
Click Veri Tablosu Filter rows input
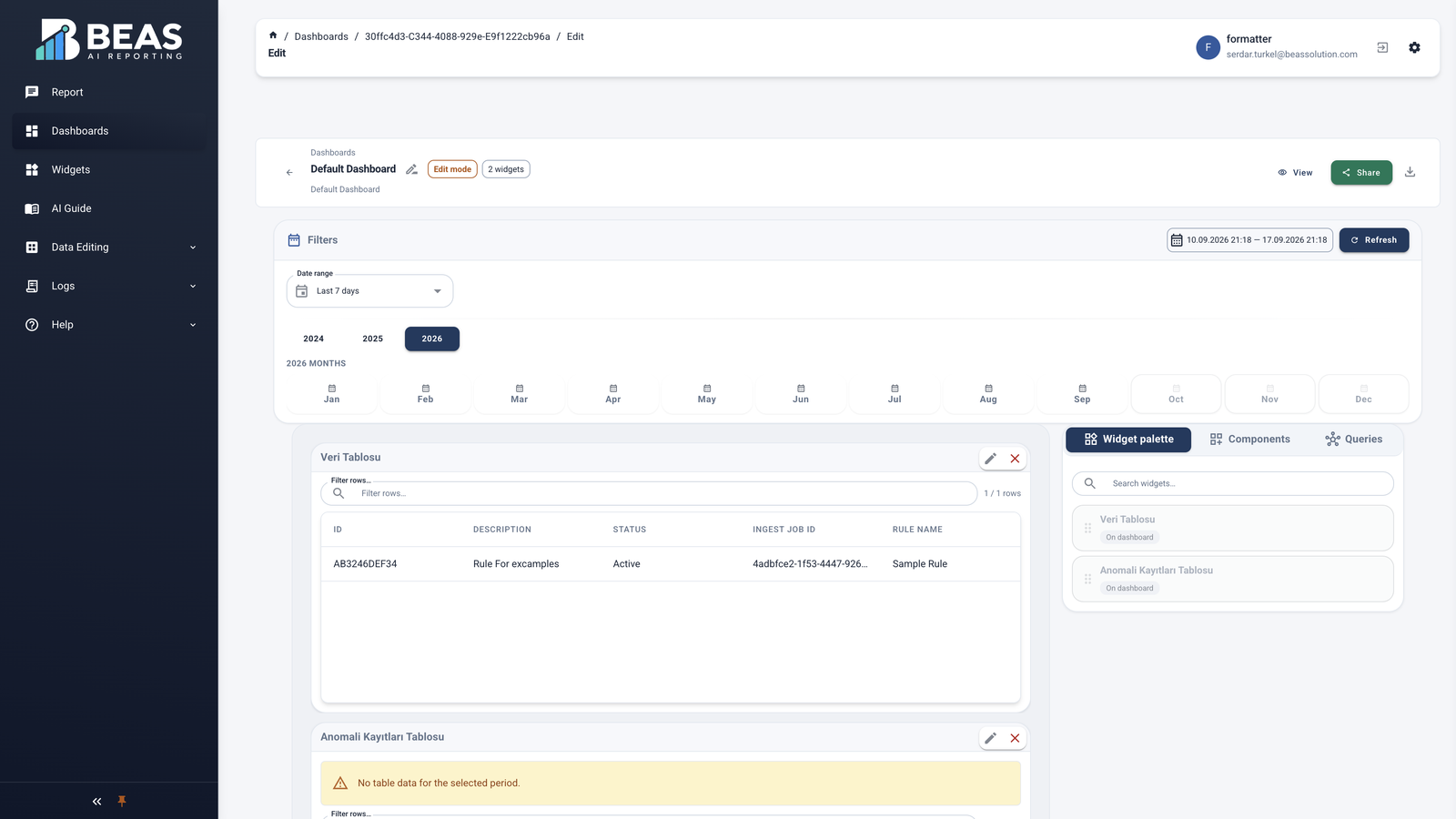(x=649, y=493)
